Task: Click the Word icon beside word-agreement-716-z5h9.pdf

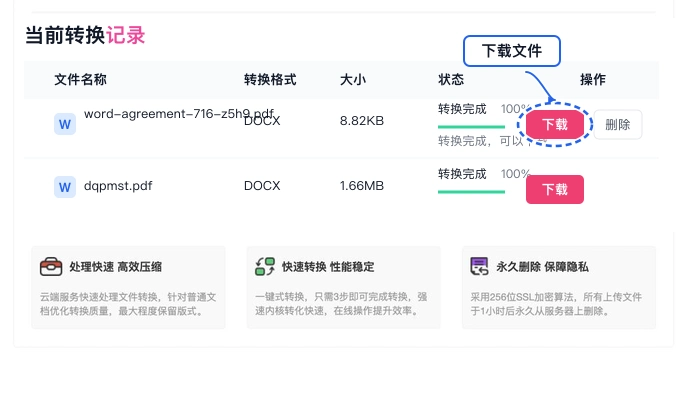Action: tap(65, 124)
